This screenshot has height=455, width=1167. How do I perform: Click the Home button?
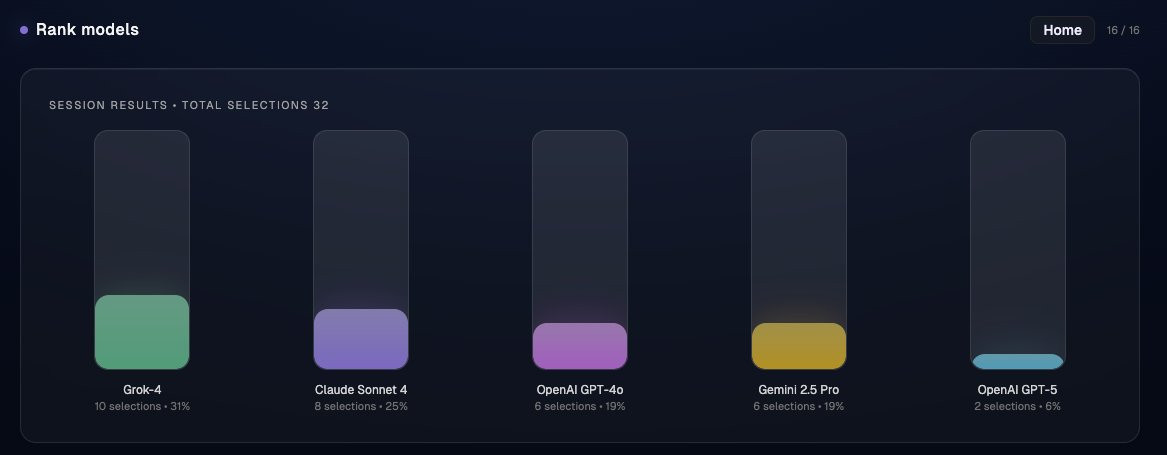coord(1062,30)
